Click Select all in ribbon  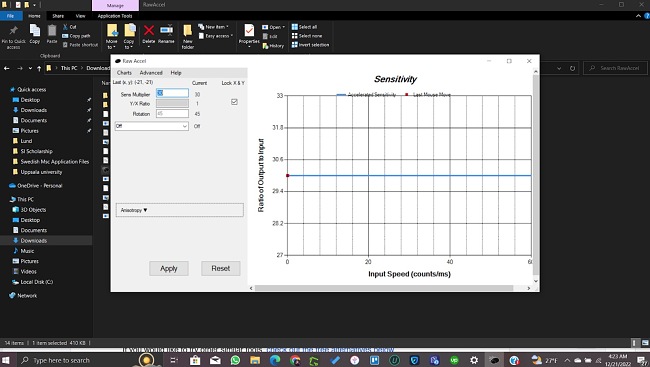point(304,27)
